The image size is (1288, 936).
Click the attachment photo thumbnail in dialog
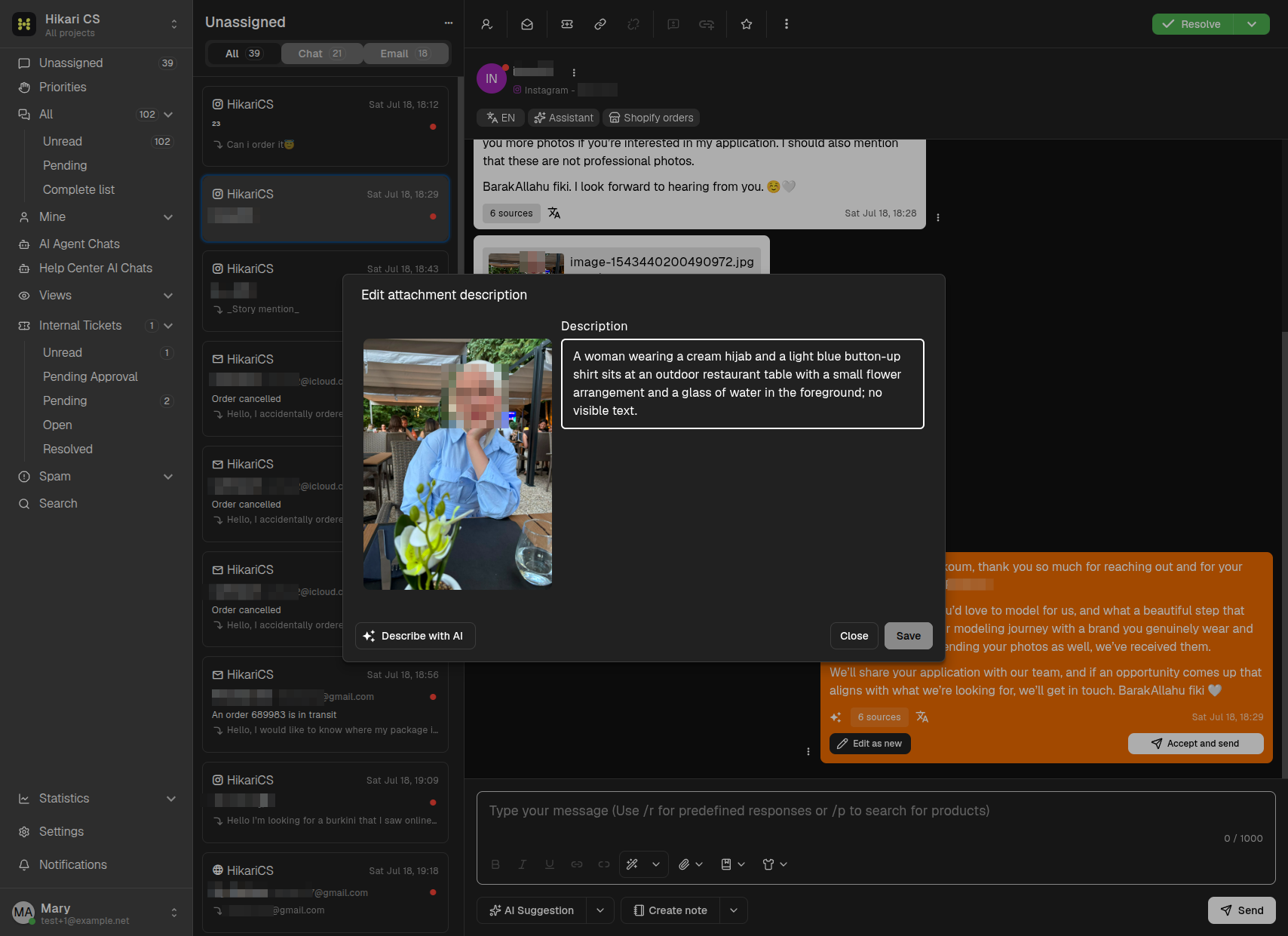(x=458, y=464)
